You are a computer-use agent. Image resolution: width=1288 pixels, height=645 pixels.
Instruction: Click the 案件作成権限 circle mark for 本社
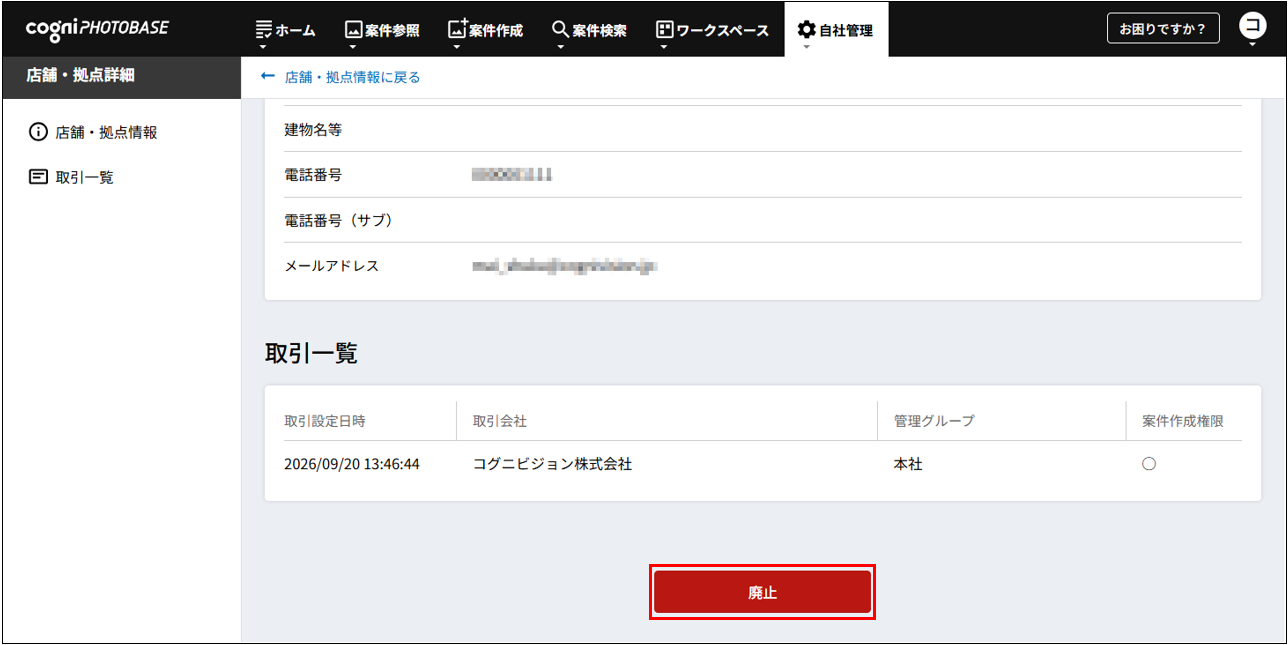click(1148, 464)
